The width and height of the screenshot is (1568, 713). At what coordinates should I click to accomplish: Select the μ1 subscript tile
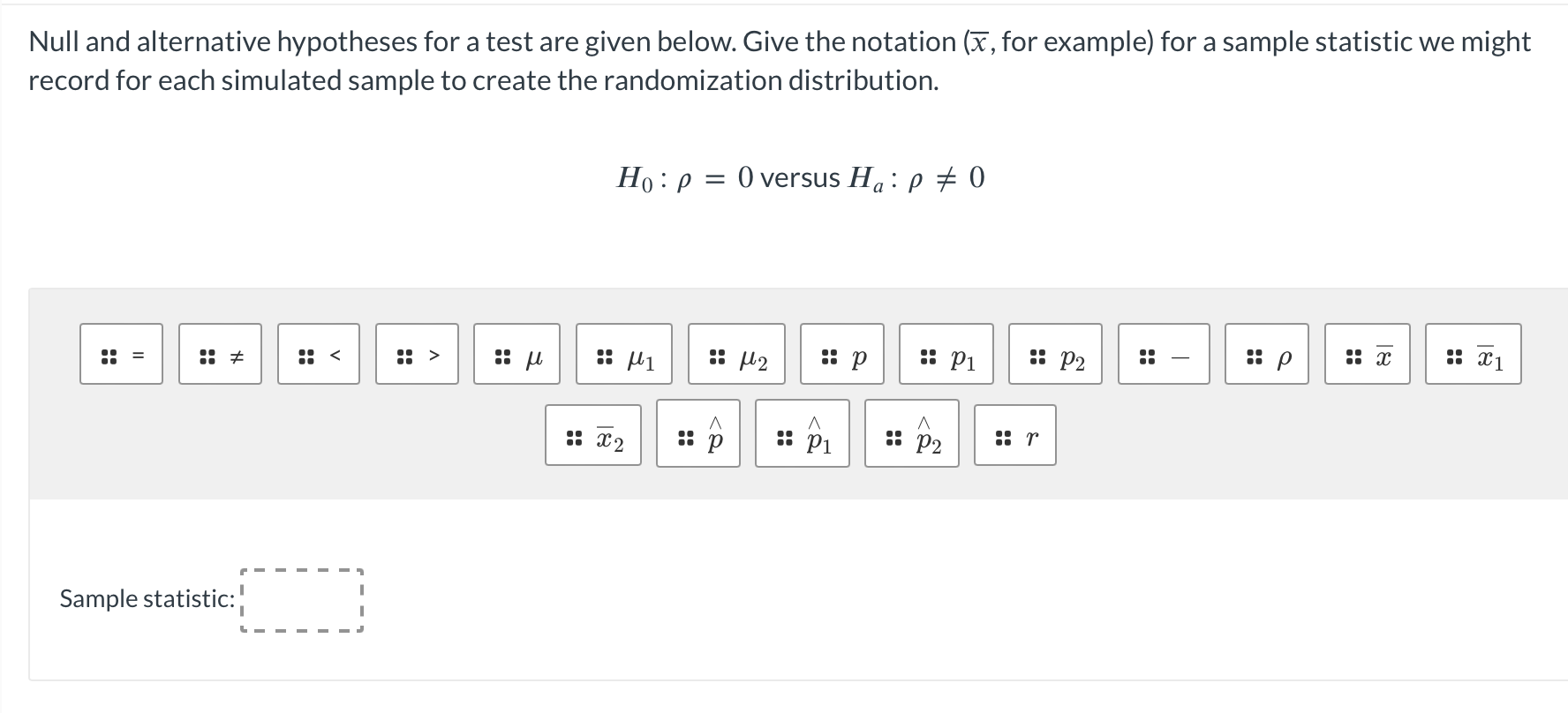pos(623,356)
